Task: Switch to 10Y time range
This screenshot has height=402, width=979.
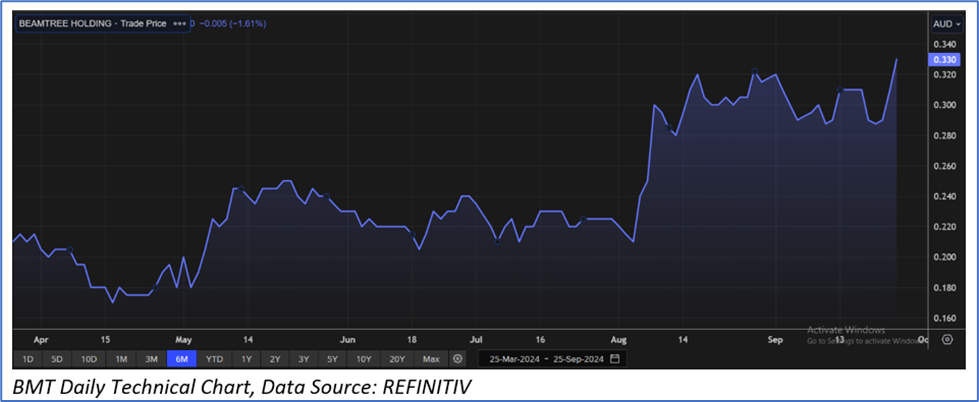Action: (365, 358)
